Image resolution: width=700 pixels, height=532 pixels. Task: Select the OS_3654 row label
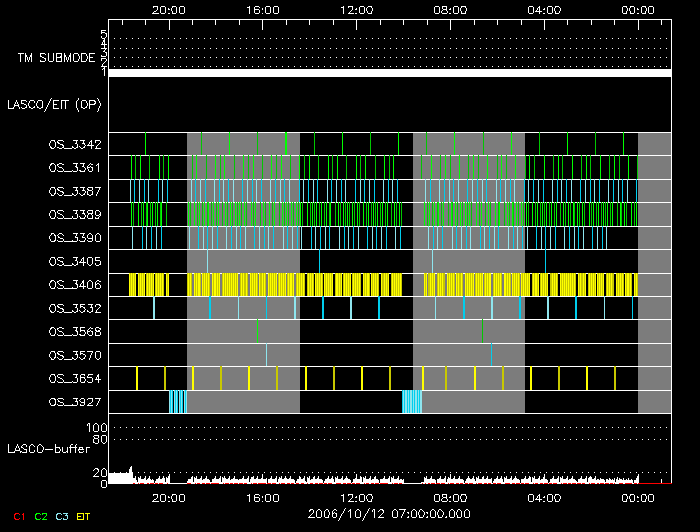75,379
